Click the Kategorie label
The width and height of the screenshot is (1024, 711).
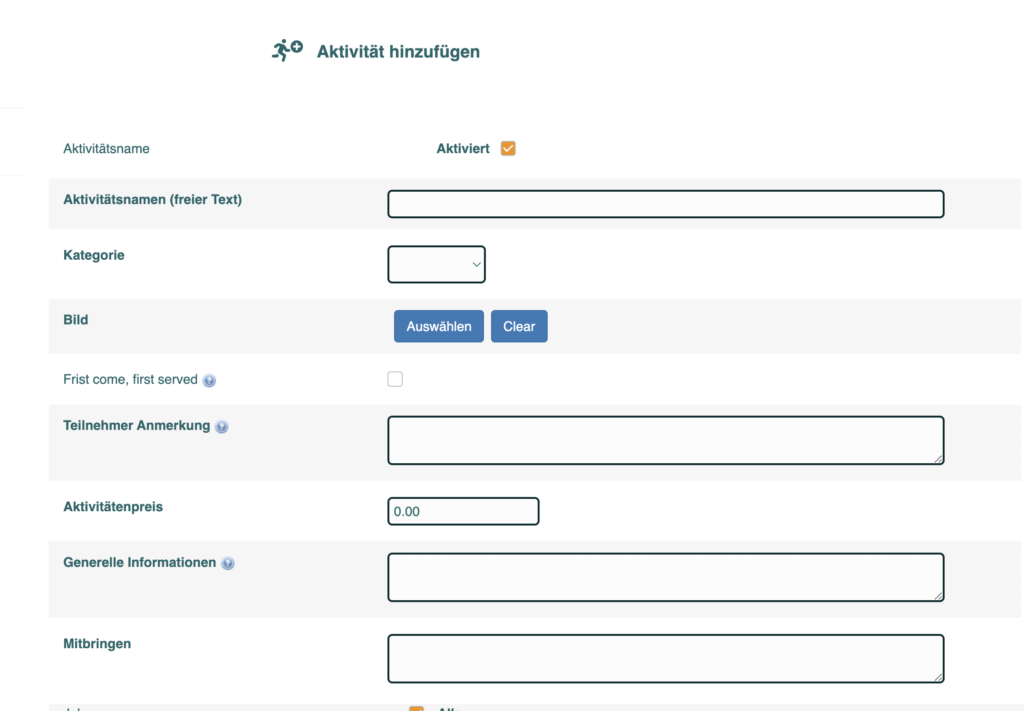click(94, 255)
